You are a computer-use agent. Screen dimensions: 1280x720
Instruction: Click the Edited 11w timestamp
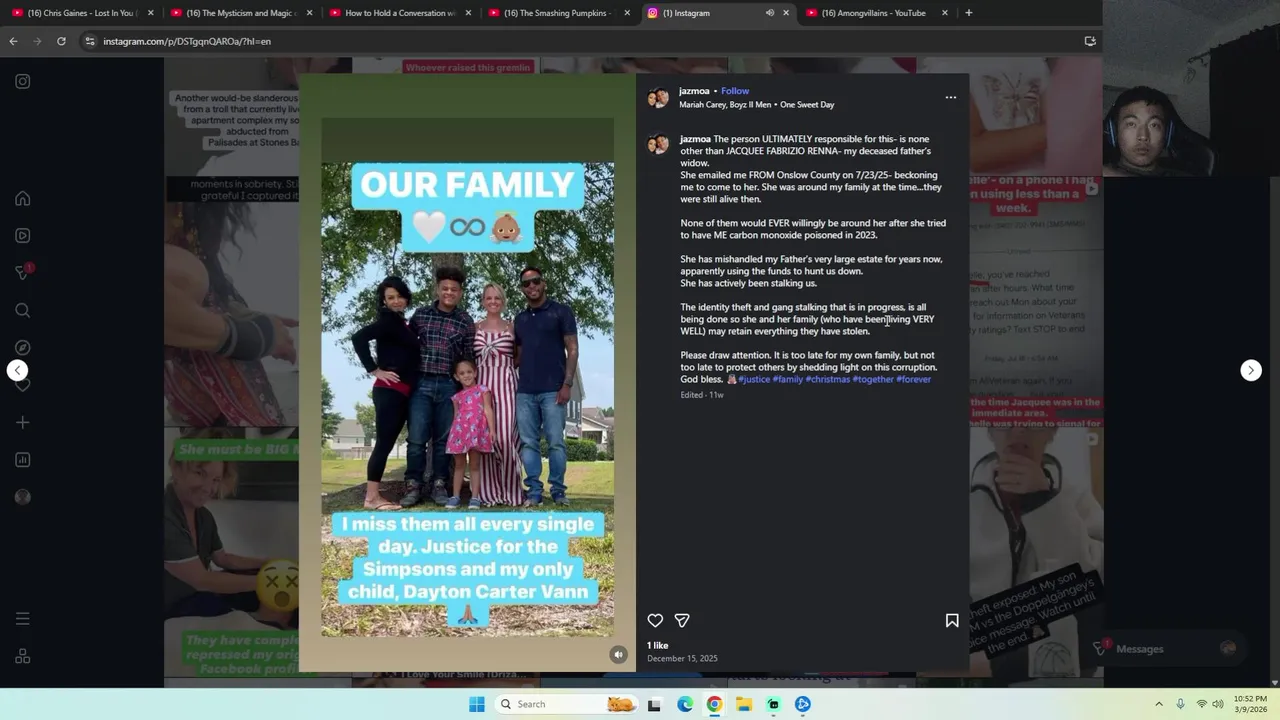pos(702,395)
